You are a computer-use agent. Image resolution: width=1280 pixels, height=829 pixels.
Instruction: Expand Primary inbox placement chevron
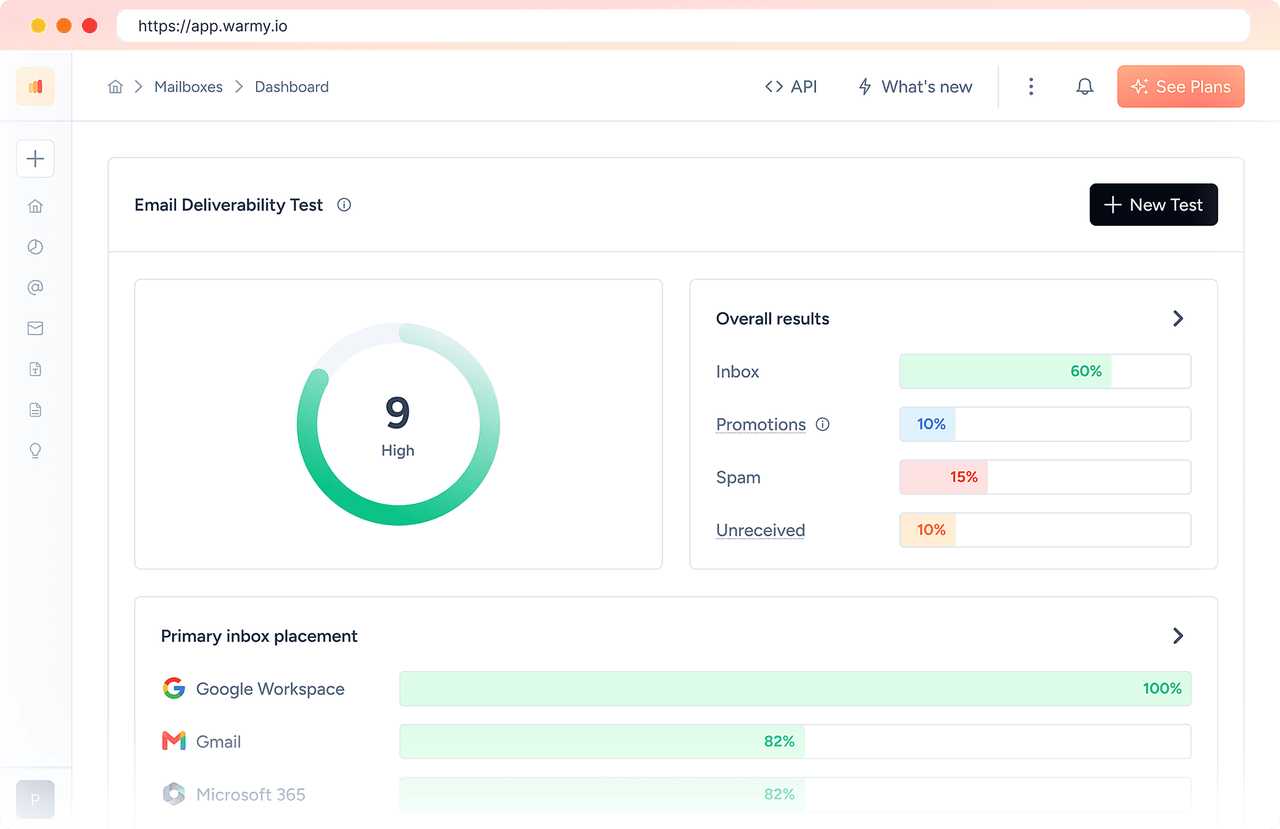point(1178,636)
